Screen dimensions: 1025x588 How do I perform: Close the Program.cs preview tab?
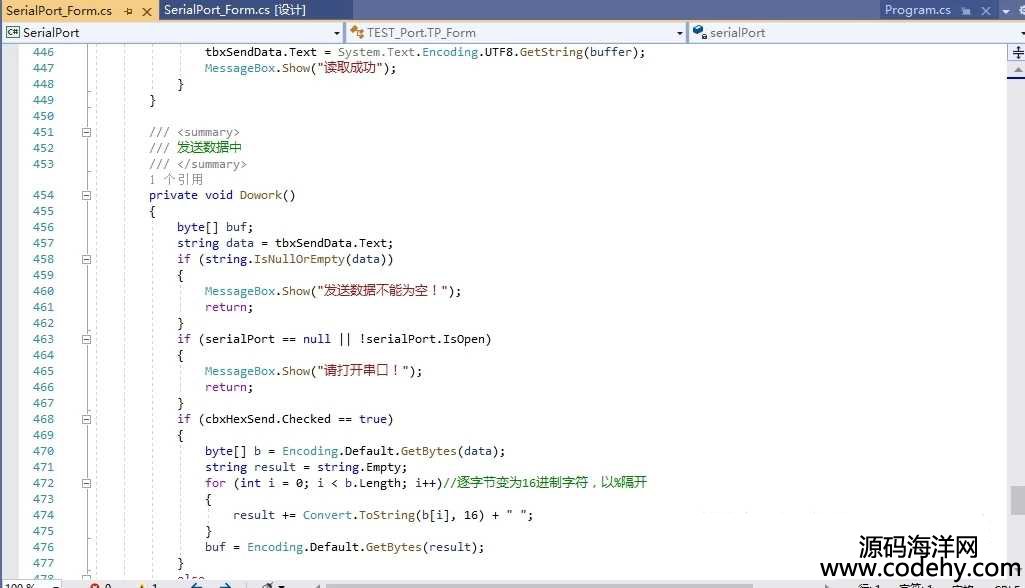pyautogui.click(x=986, y=10)
